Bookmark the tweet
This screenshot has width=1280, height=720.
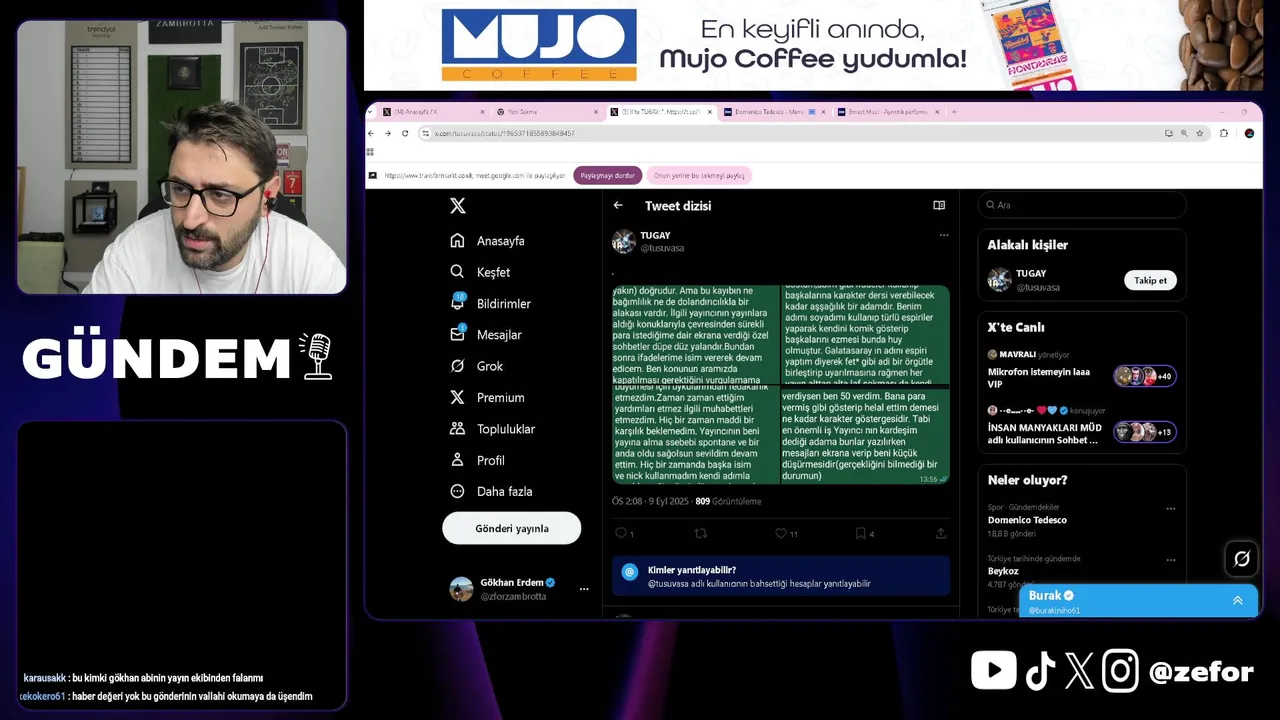(x=860, y=533)
